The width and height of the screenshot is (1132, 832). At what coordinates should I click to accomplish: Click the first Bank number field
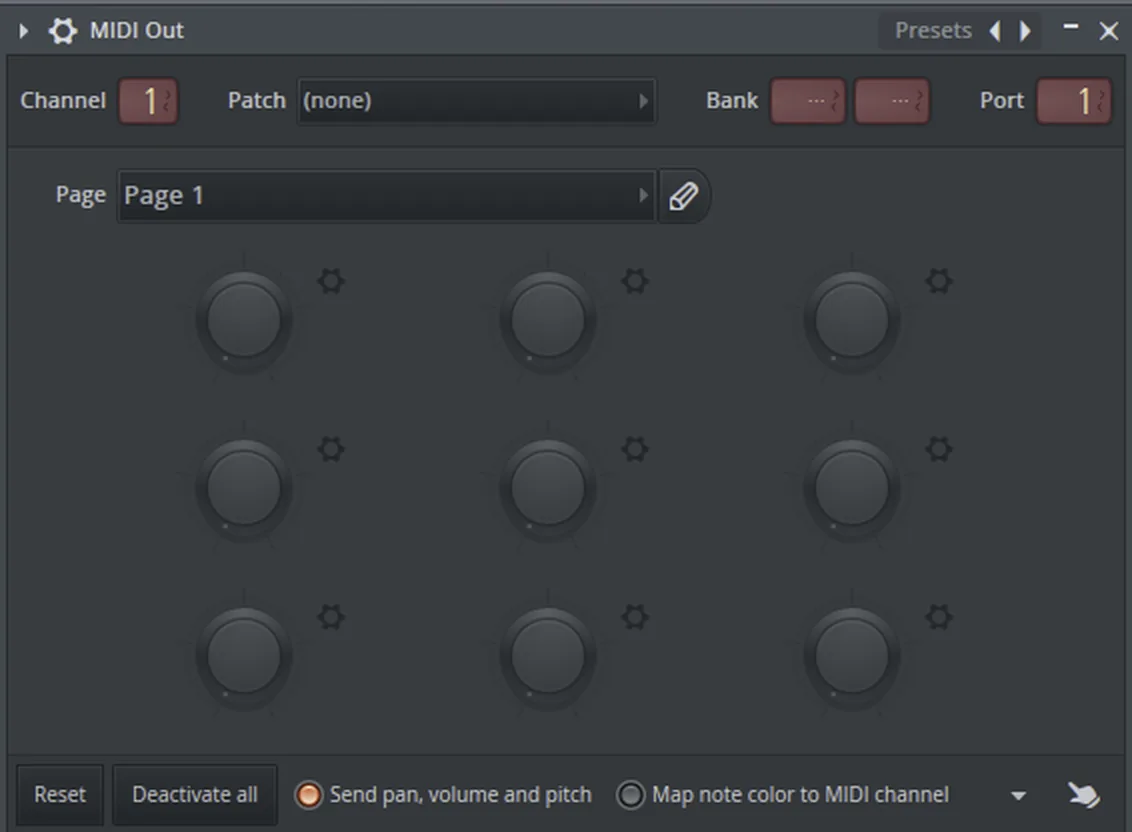(x=808, y=101)
